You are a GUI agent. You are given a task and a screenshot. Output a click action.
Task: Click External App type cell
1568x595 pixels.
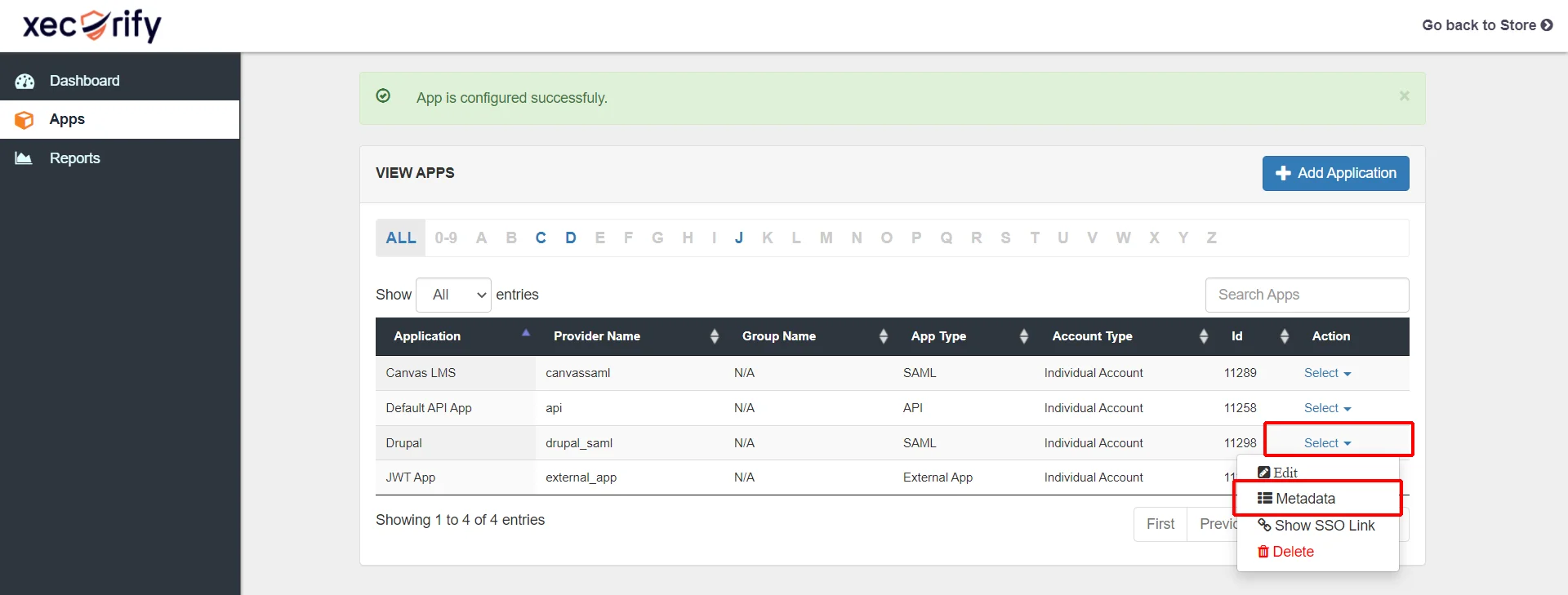[938, 477]
